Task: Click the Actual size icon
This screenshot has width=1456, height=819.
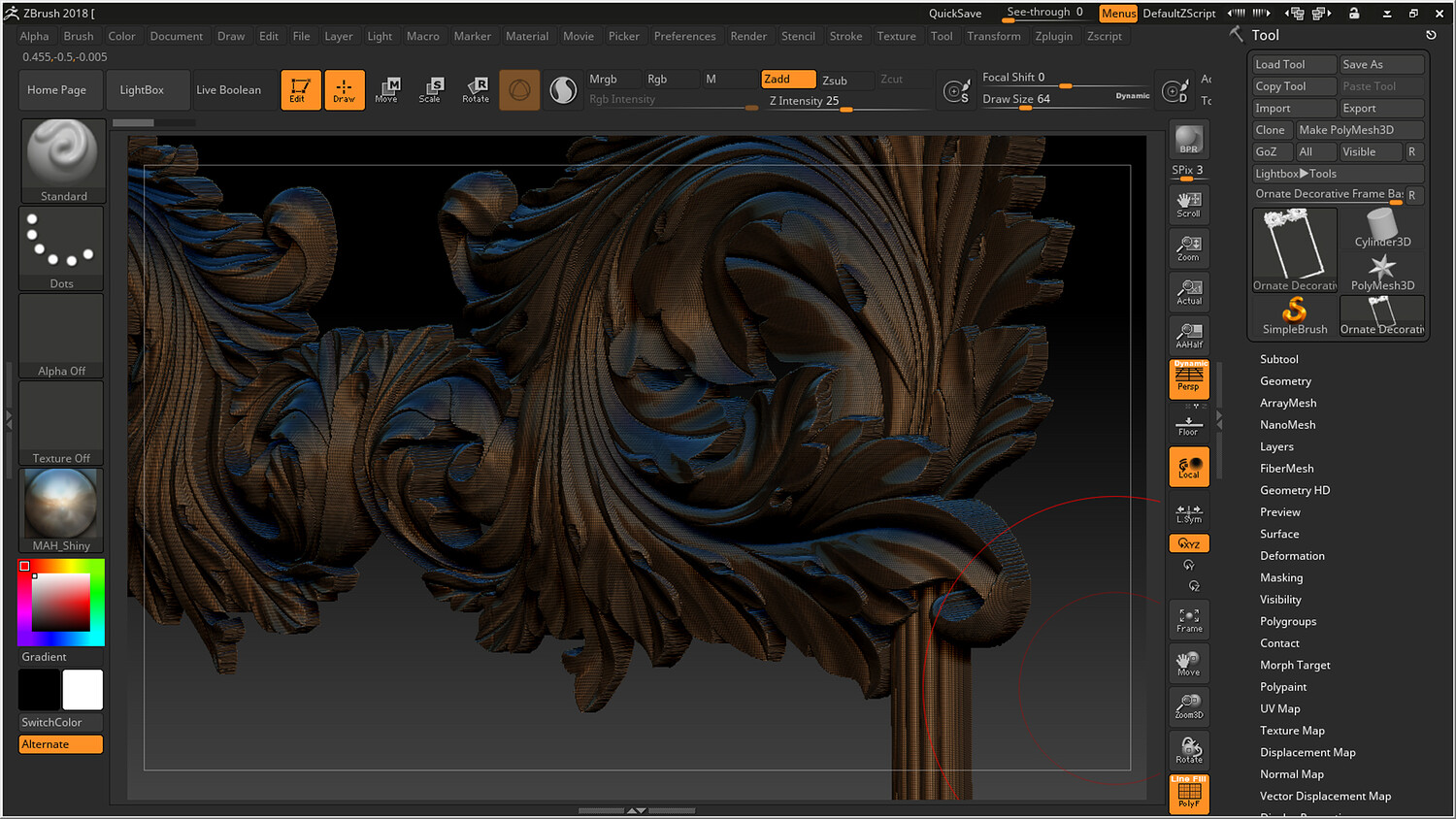Action: coord(1188,291)
